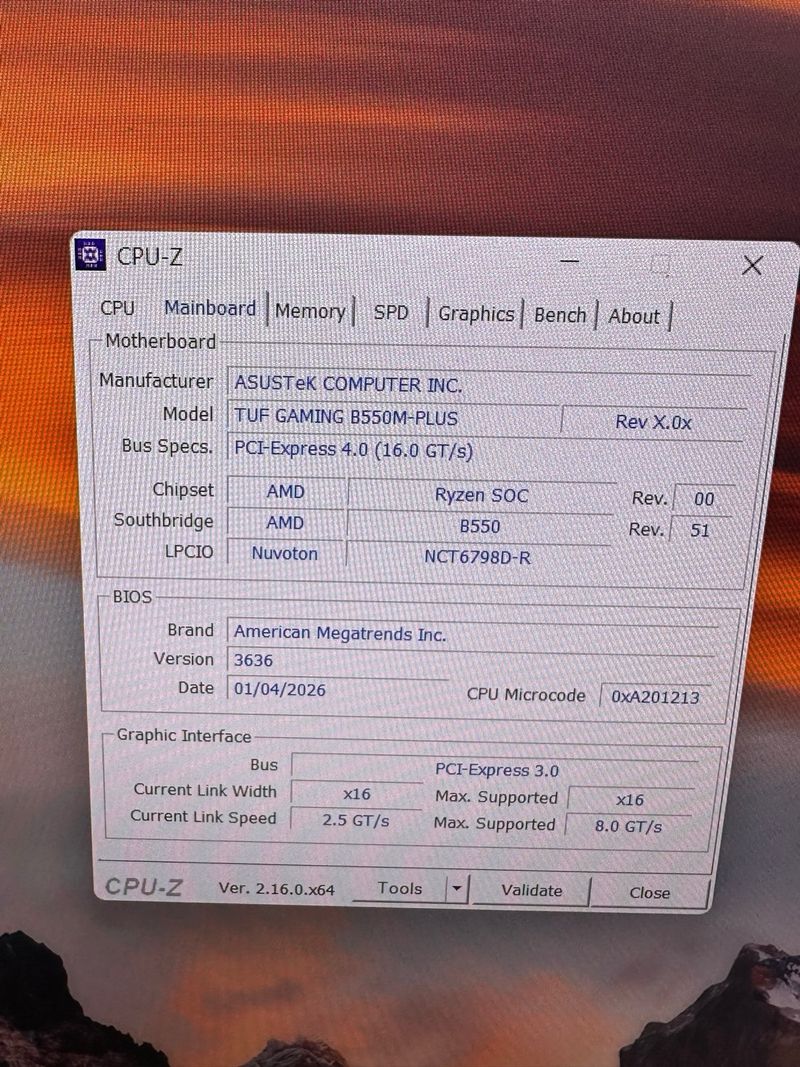Click the CPU-Z window title text
This screenshot has height=1067, width=800.
pos(150,256)
